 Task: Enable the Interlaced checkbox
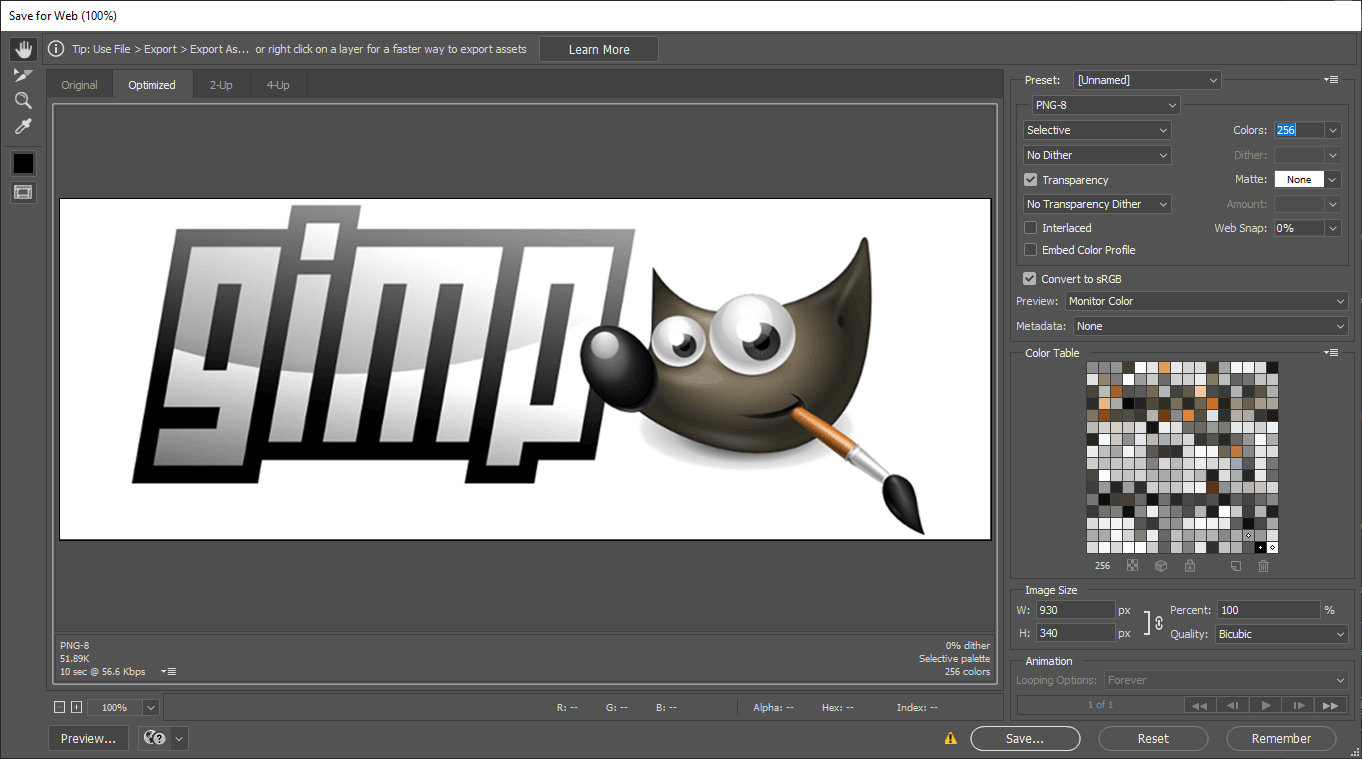pos(1030,228)
